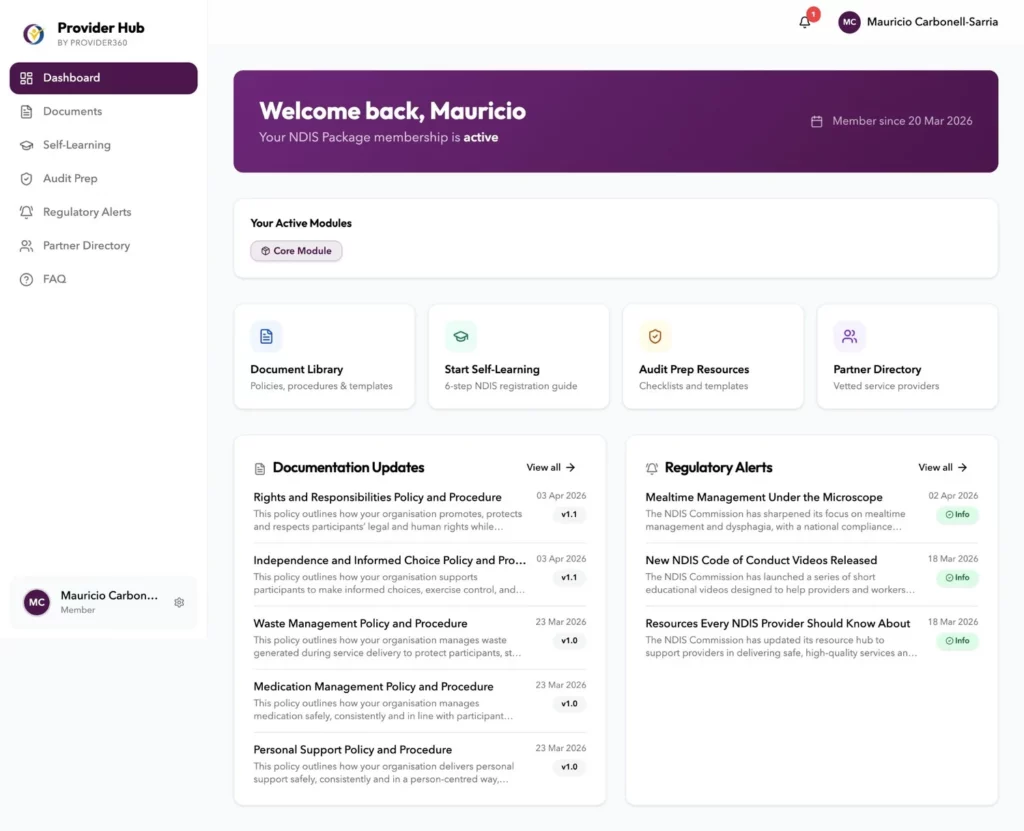
Task: Go to Dashboard in the sidebar
Action: pos(103,78)
